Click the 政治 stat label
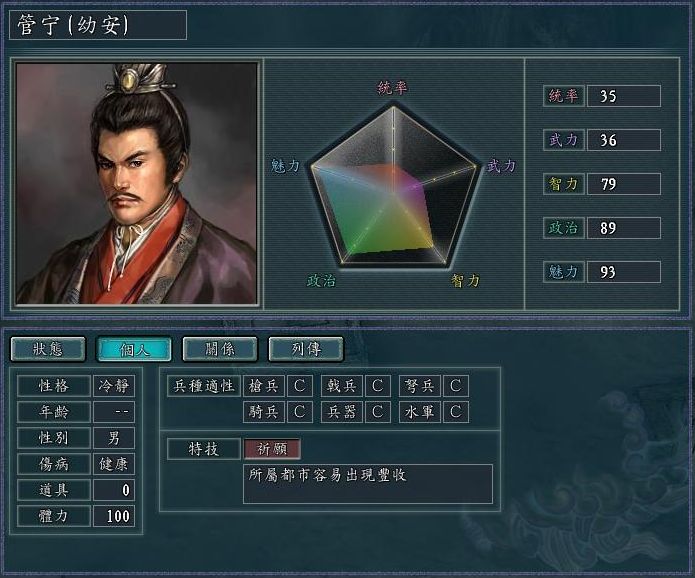Screen dimensions: 695x578 pos(563,228)
